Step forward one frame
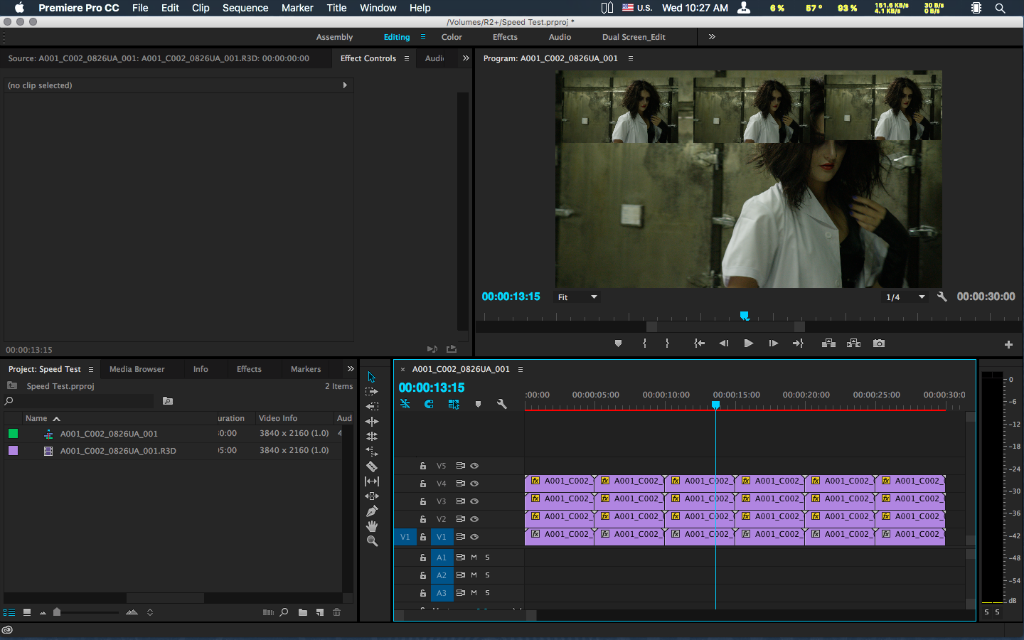Screen dimensions: 1024x640 773,344
